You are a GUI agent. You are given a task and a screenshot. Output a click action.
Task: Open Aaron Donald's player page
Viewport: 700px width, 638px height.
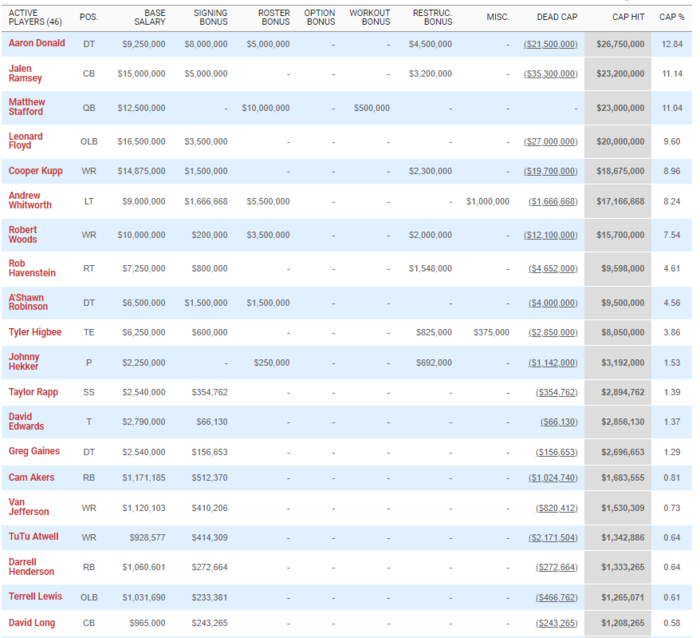37,43
